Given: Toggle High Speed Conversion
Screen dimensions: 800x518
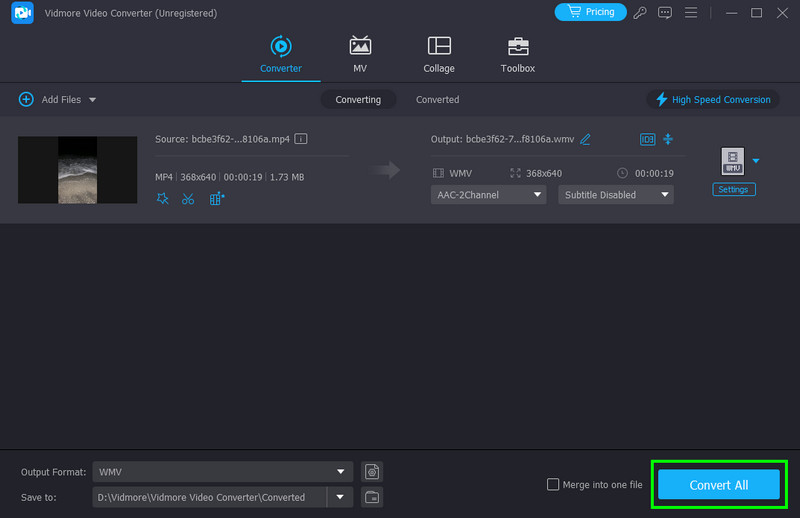Looking at the screenshot, I should 713,100.
